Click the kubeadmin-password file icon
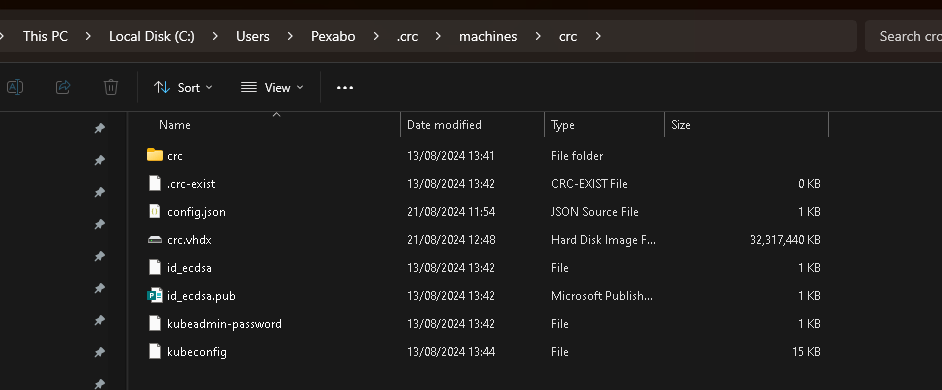Image resolution: width=942 pixels, height=390 pixels. pyautogui.click(x=155, y=323)
